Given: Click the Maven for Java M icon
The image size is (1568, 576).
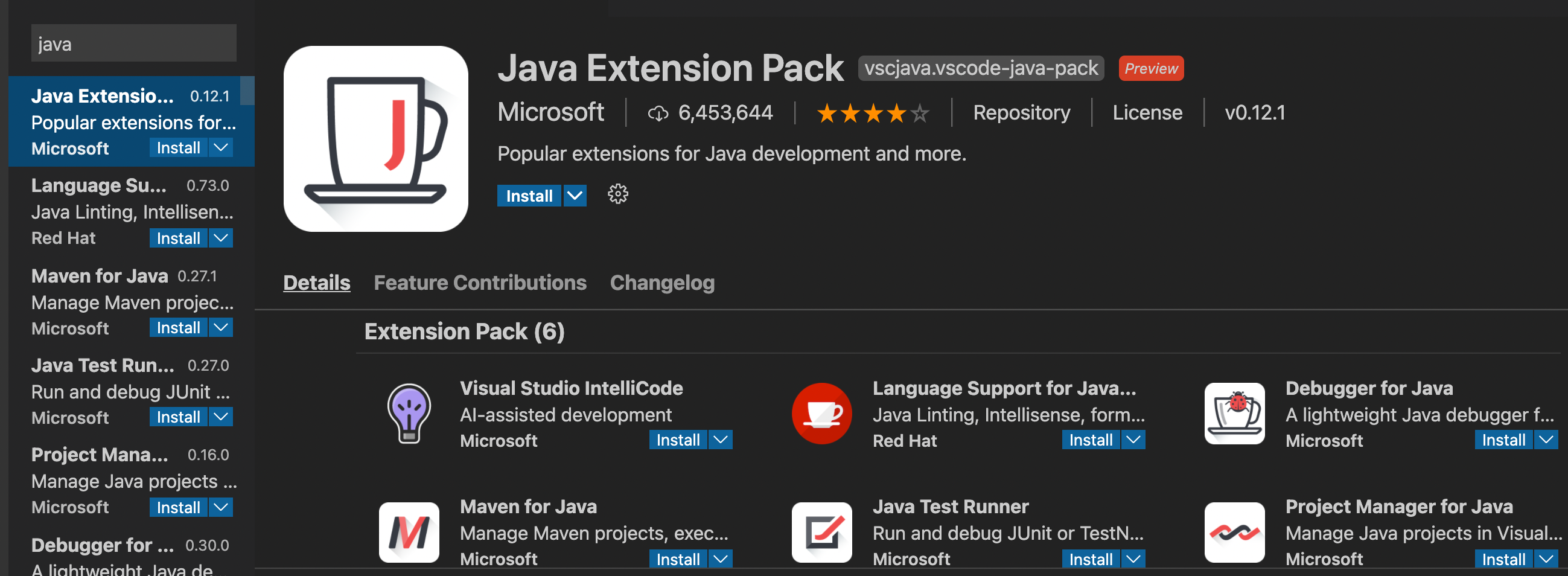Looking at the screenshot, I should [409, 532].
